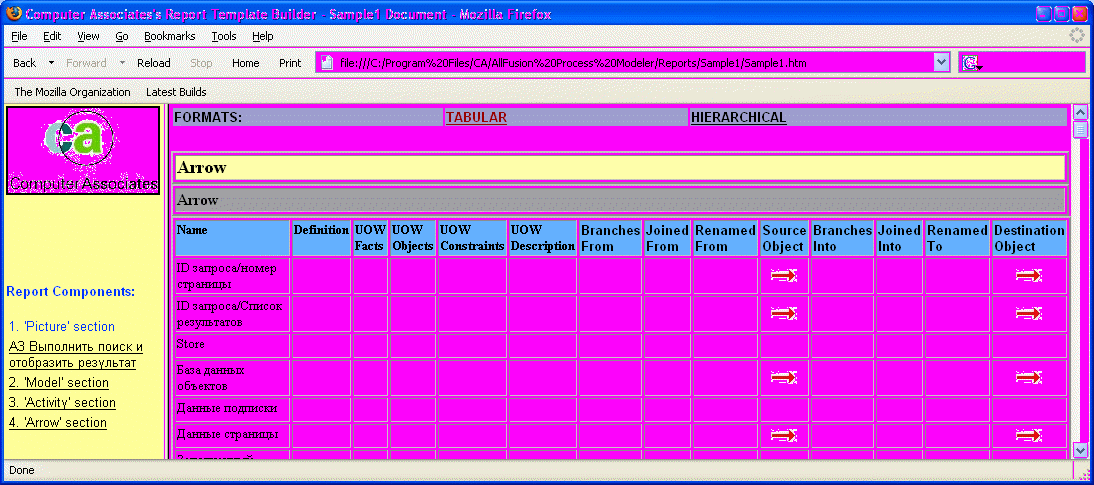
Task: Click Computer Associates logo image
Action: pos(84,150)
